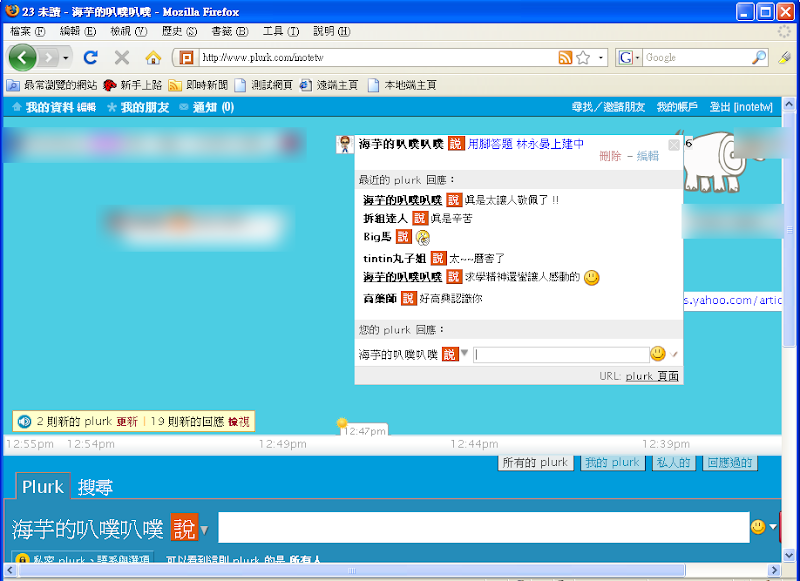
Task: Click the RSS feed icon in address bar
Action: (565, 58)
